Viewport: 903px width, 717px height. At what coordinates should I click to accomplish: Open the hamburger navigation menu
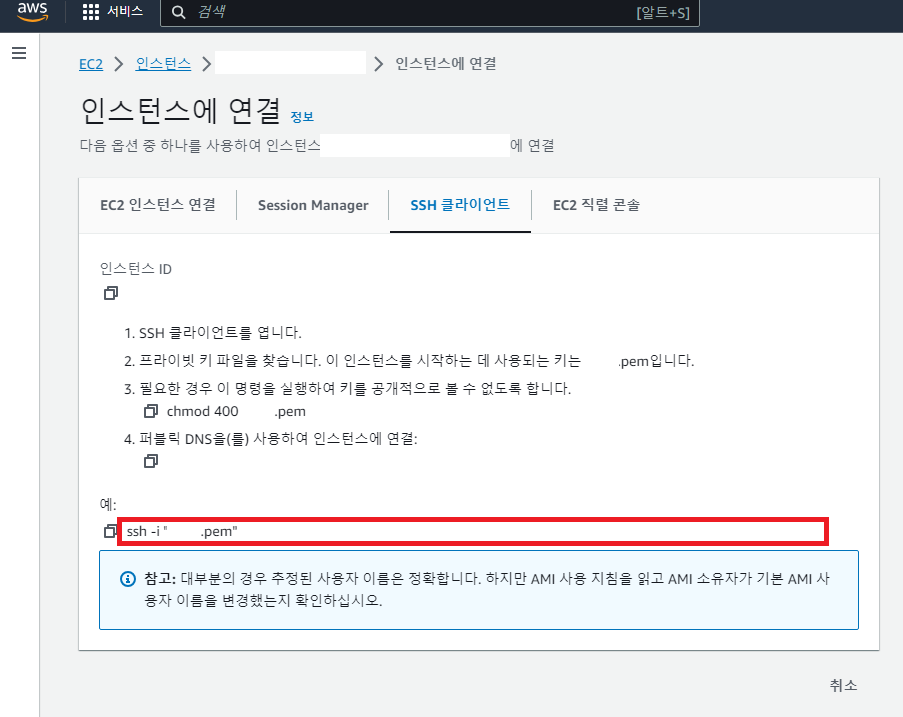click(19, 53)
